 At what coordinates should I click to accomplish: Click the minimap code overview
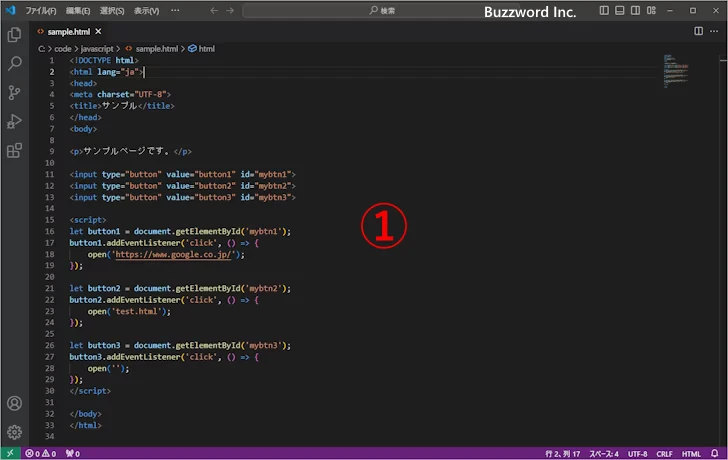pyautogui.click(x=675, y=75)
